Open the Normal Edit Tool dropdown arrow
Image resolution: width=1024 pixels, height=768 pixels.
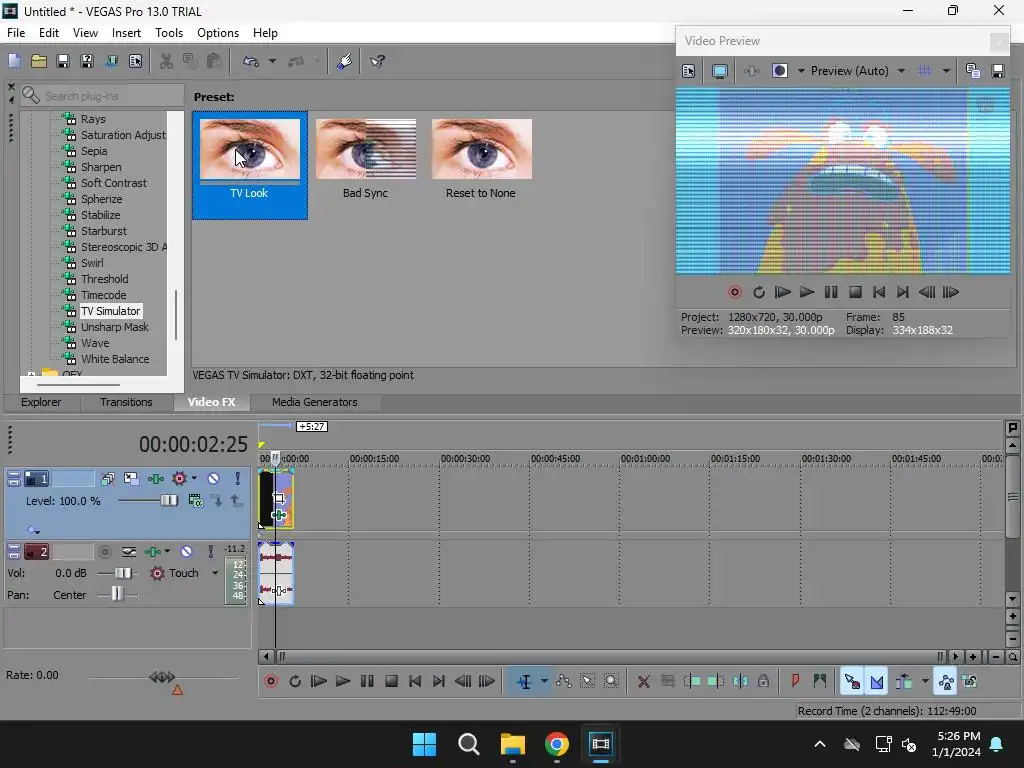click(543, 681)
